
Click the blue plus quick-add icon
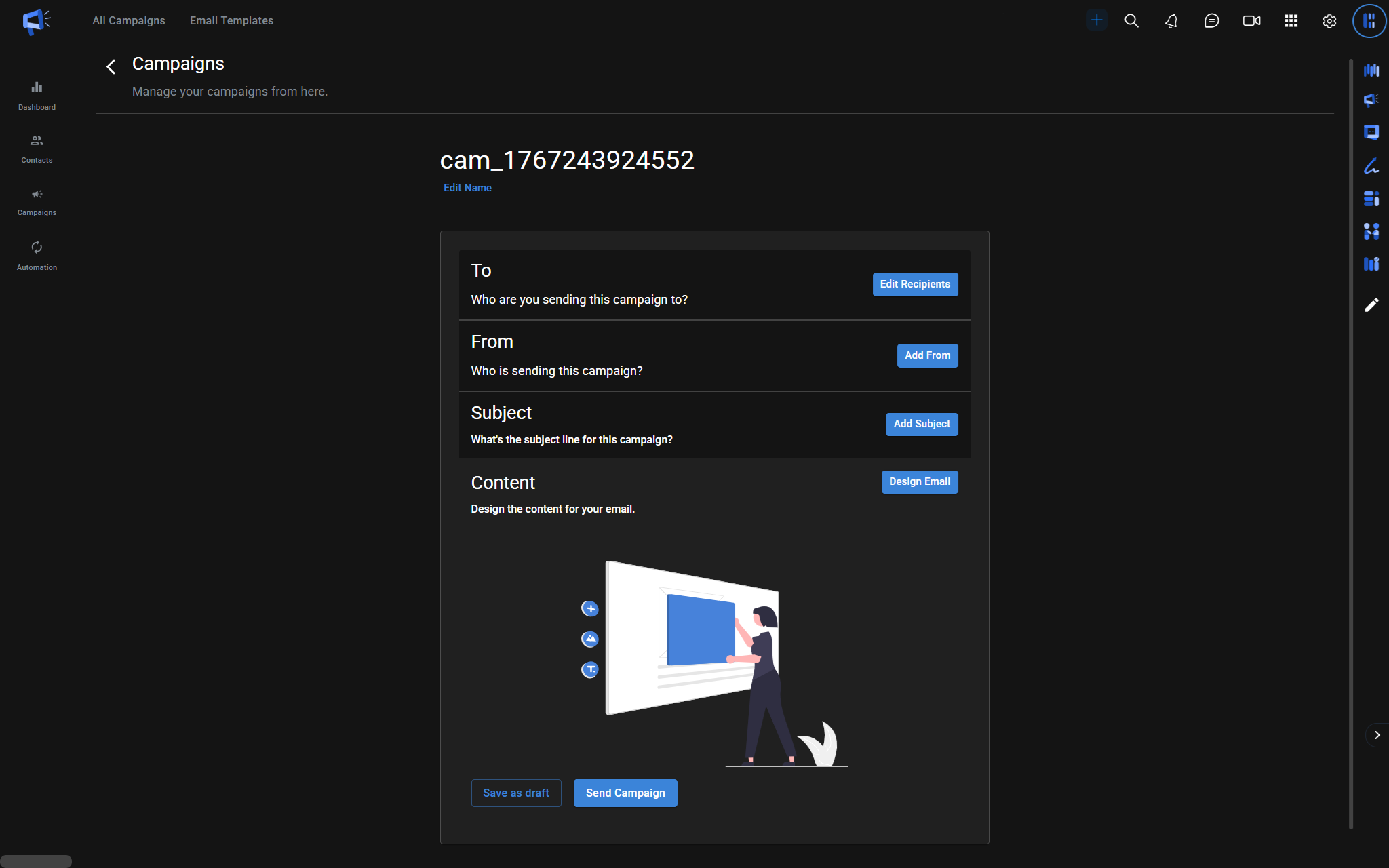(1096, 20)
